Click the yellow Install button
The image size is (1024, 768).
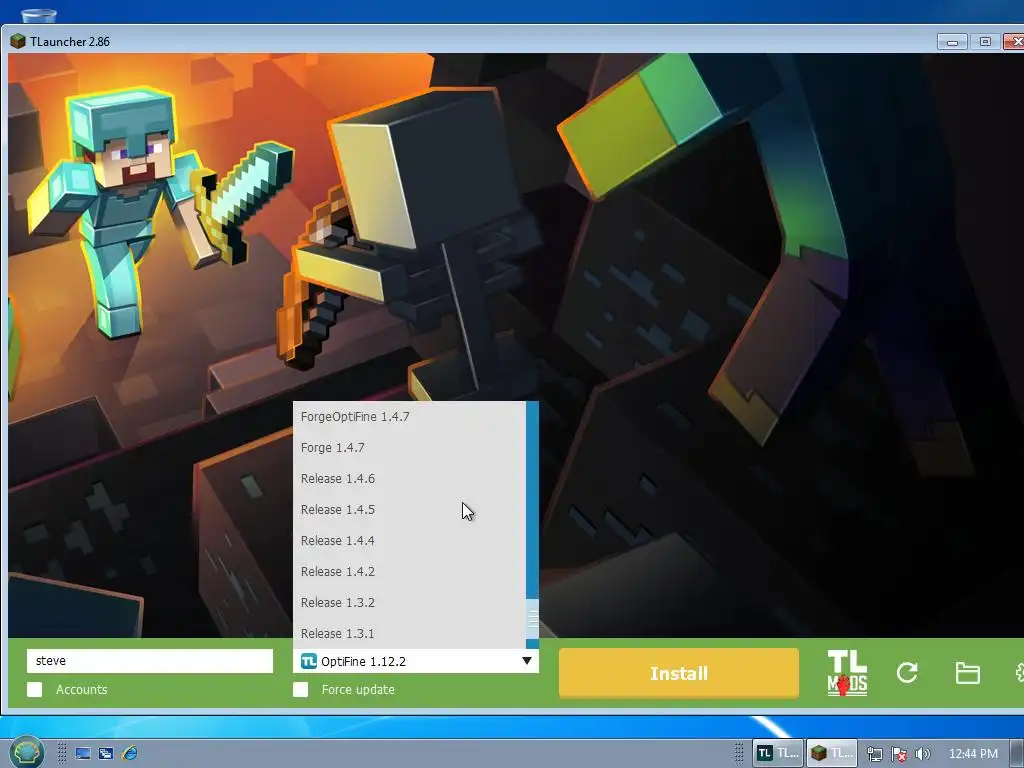[x=679, y=673]
